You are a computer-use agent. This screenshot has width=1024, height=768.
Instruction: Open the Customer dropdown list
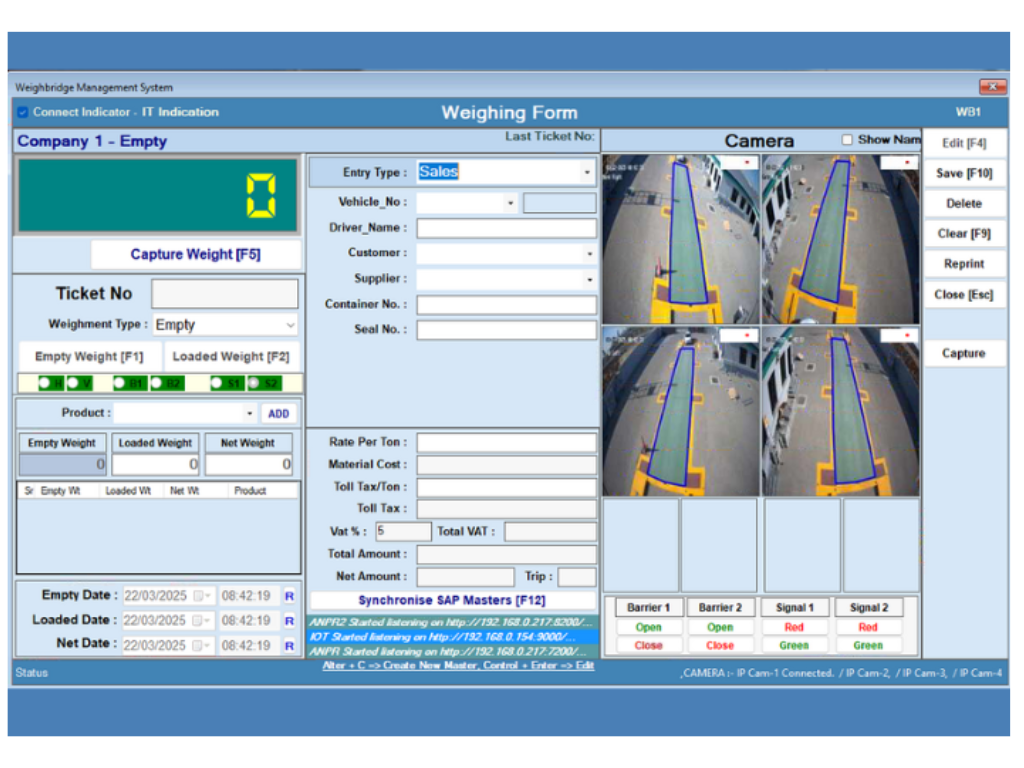pos(588,254)
